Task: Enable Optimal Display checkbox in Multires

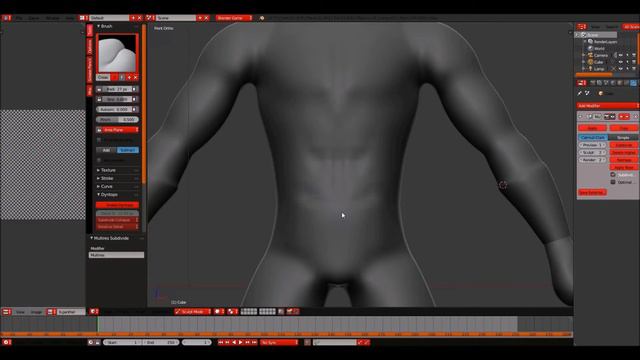Action: coord(613,182)
